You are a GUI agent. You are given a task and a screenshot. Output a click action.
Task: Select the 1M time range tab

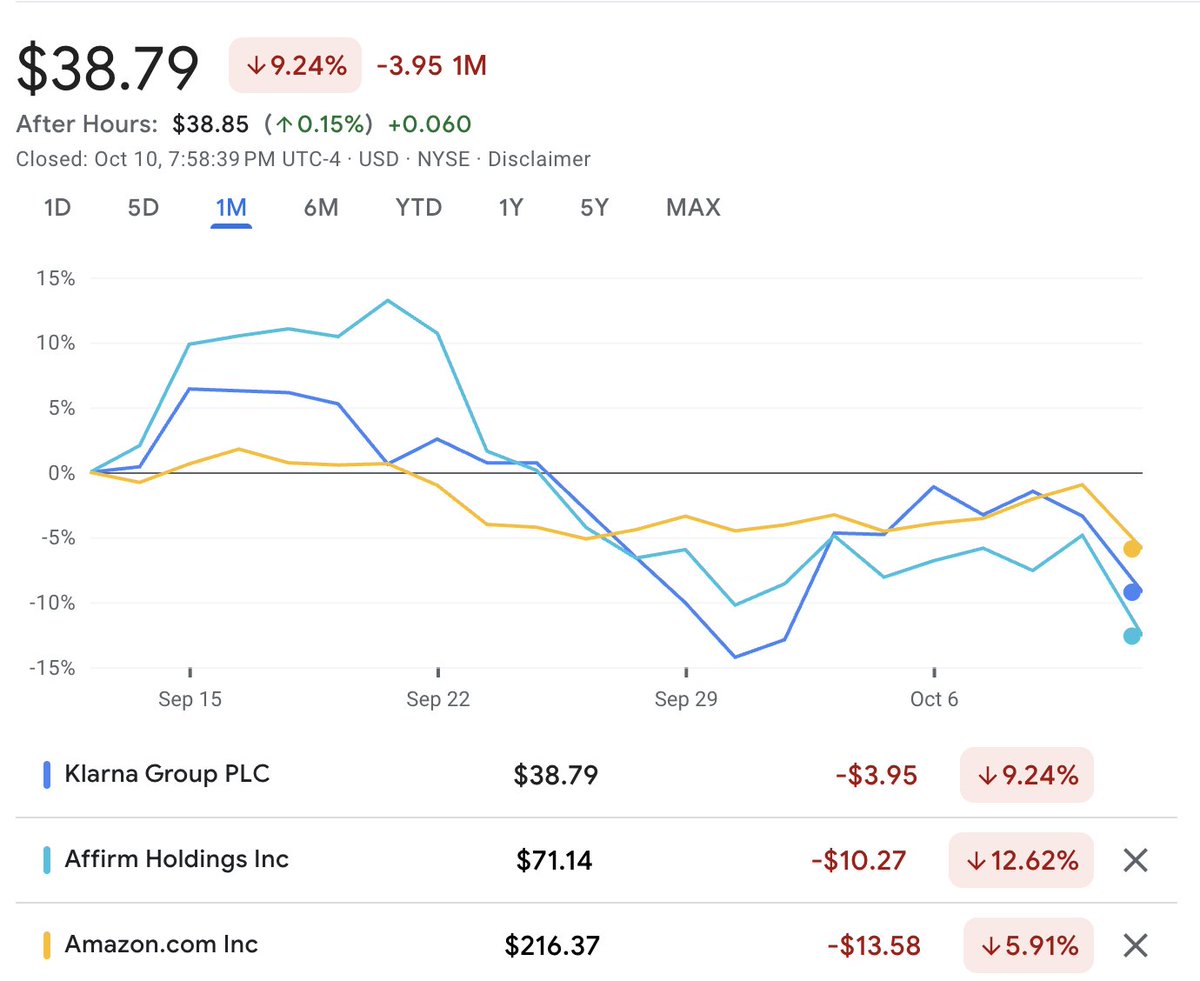click(x=231, y=208)
